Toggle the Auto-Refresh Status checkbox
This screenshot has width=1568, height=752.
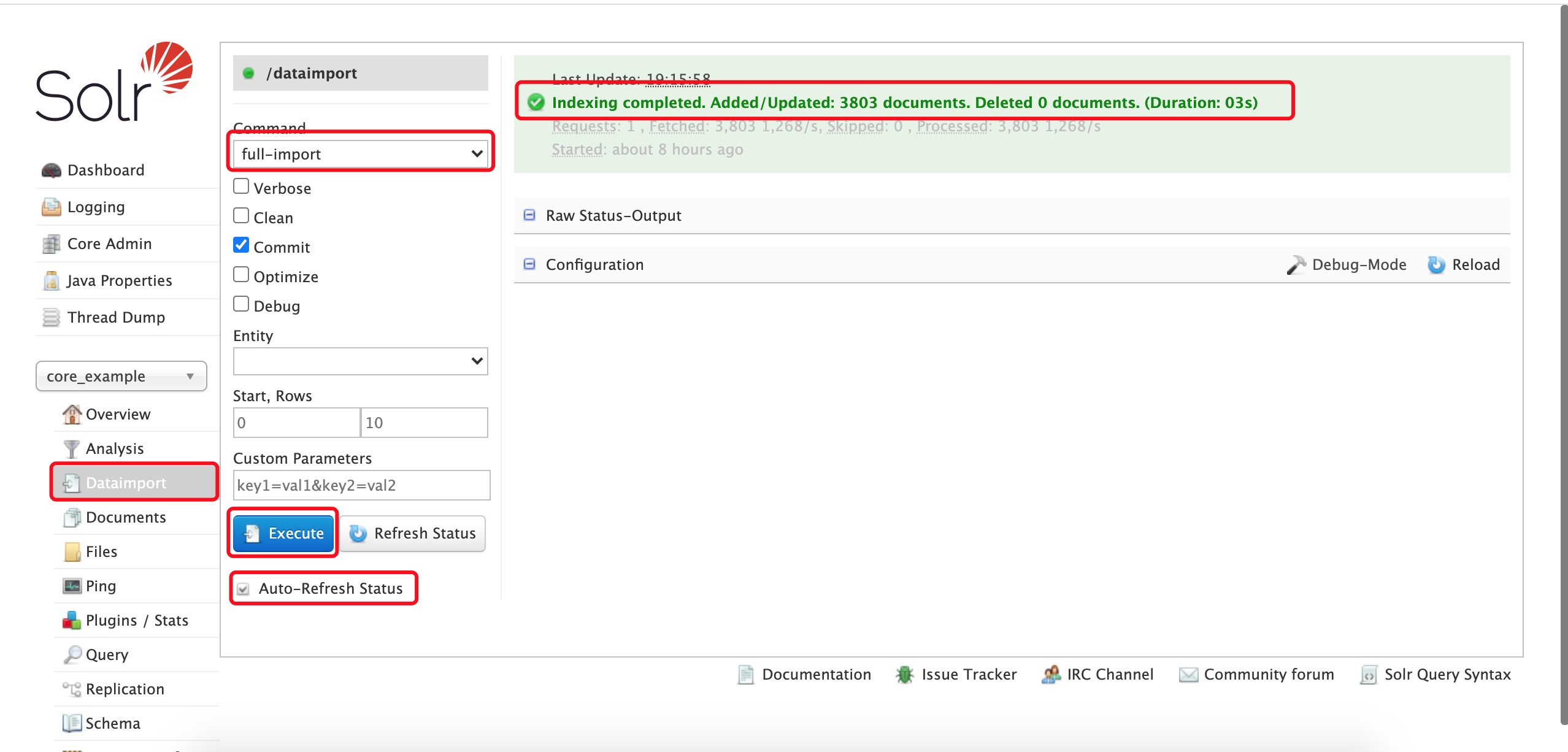244,589
